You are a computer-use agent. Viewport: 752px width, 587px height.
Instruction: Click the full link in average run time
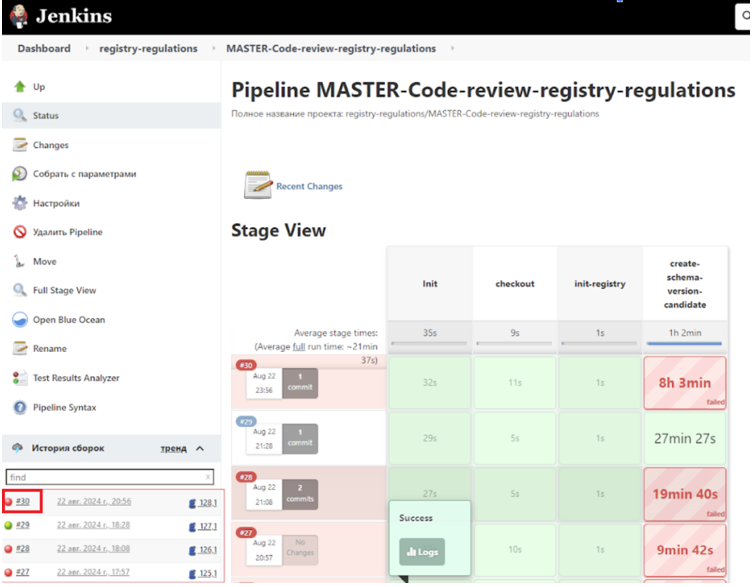tap(299, 347)
